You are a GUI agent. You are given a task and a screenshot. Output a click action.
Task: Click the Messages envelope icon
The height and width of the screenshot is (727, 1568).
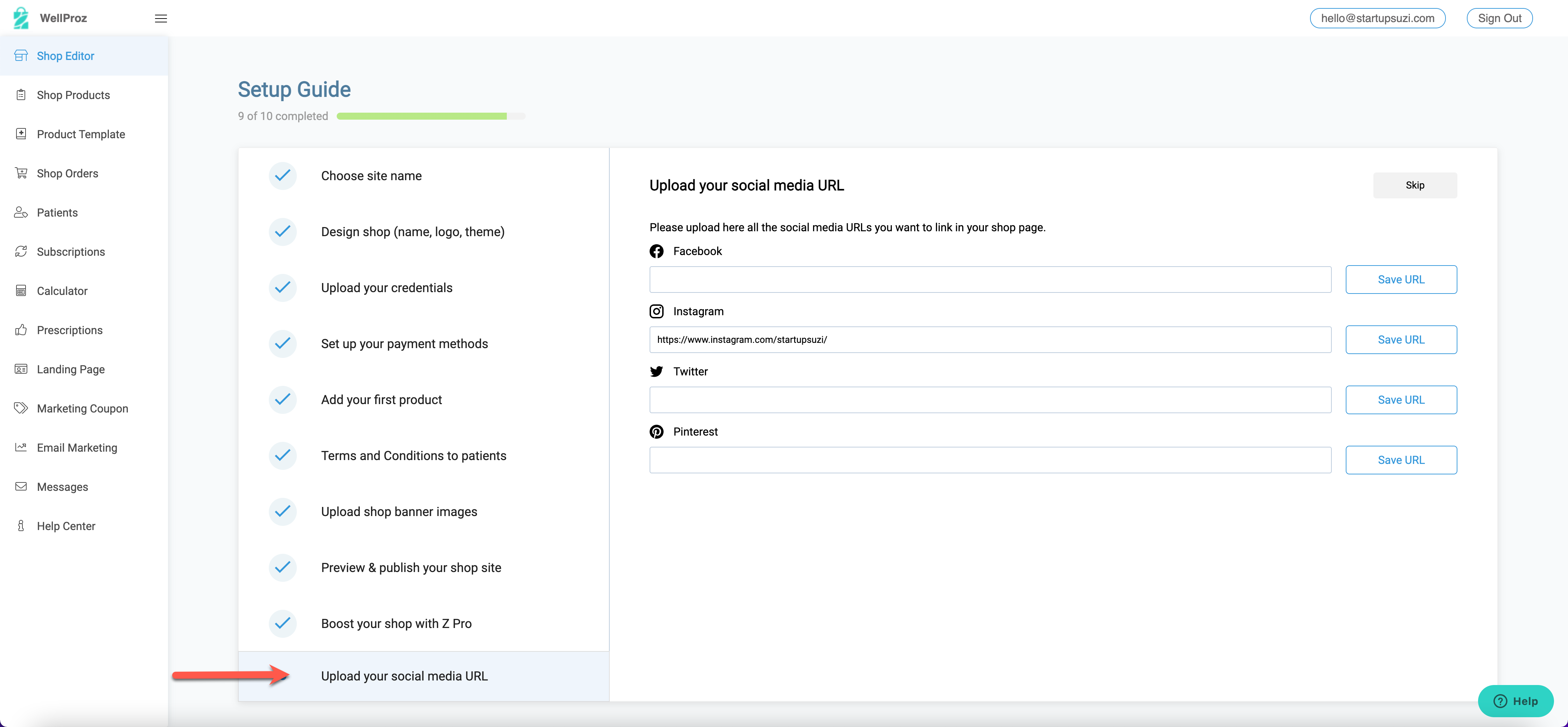(21, 487)
